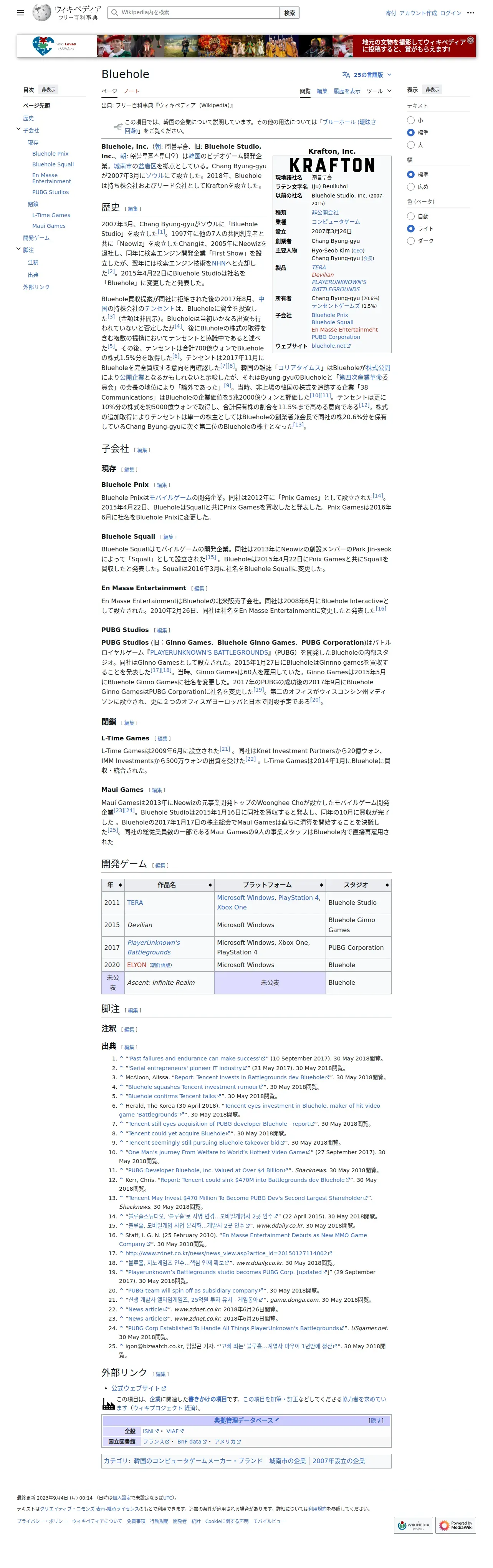The height and width of the screenshot is (1568, 493).
Task: Open the 履歴を表示 history tab
Action: click(x=347, y=91)
